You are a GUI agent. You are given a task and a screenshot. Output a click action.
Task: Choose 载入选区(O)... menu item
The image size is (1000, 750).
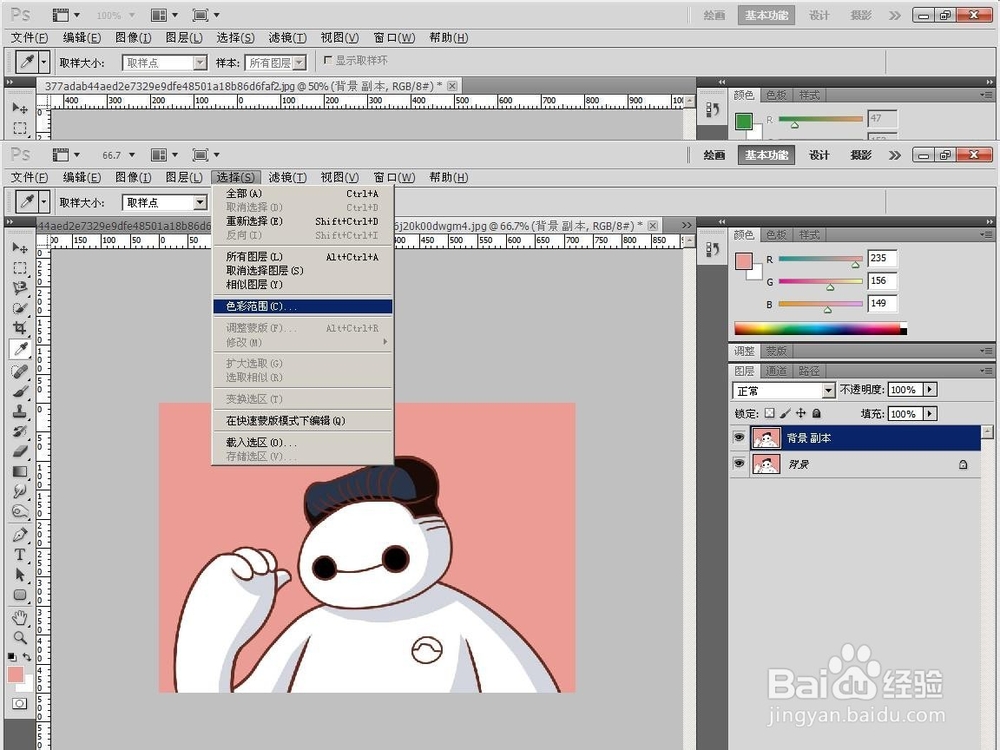click(302, 442)
